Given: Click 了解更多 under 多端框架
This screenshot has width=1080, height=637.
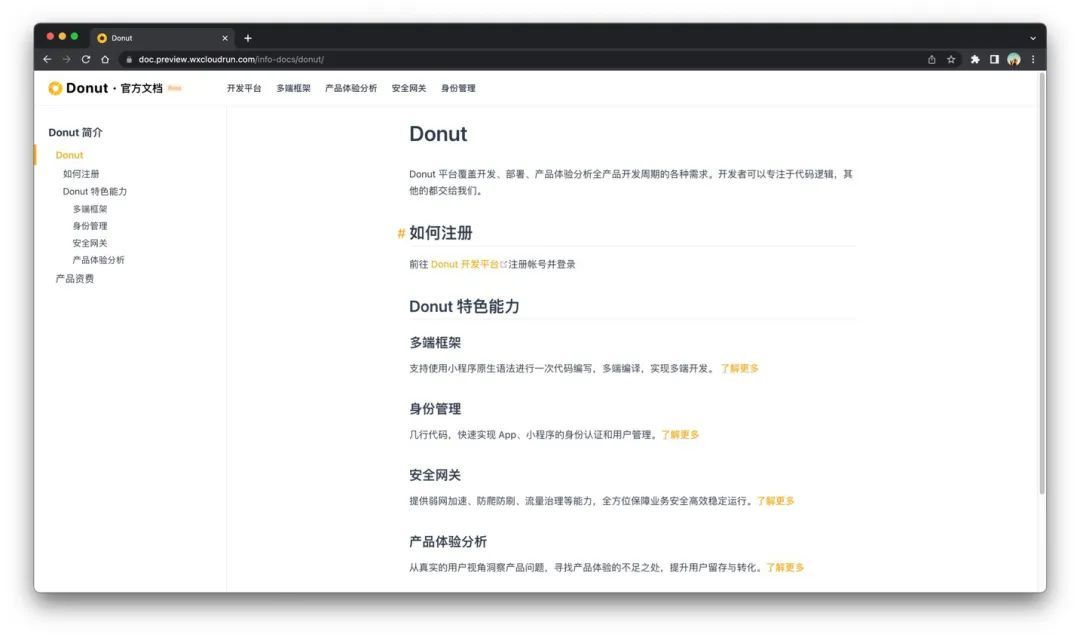Looking at the screenshot, I should (x=740, y=368).
